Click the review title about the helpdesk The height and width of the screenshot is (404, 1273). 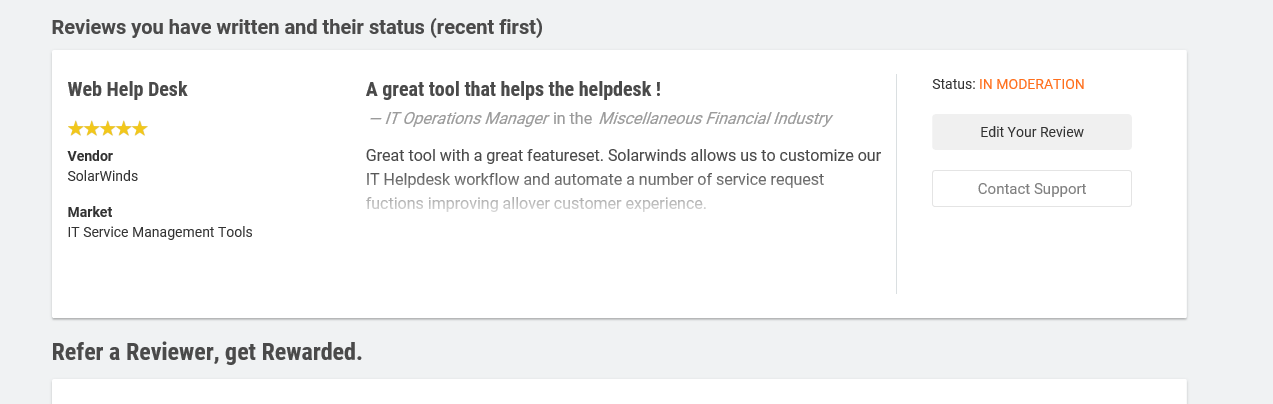513,89
